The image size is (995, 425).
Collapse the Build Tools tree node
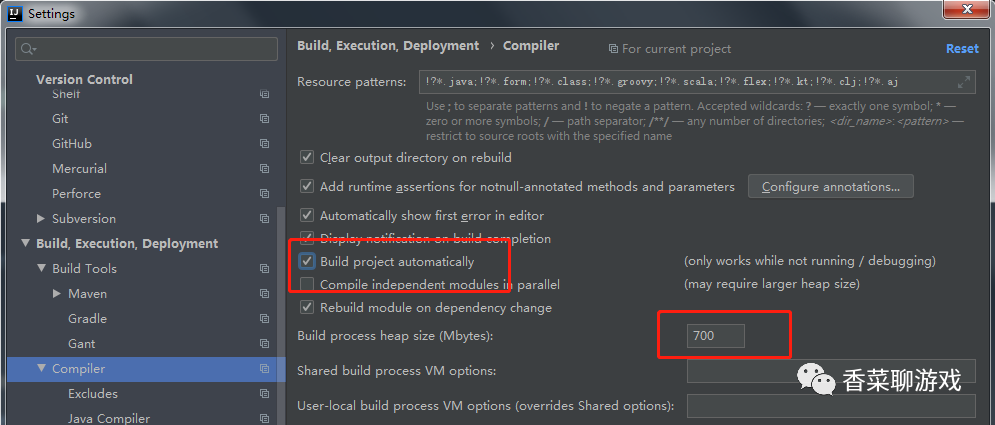point(41,269)
